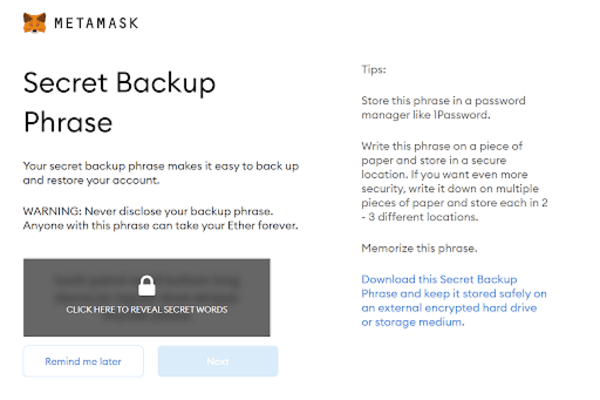600x400 pixels.
Task: Click the METAMASK wordmark text
Action: pyautogui.click(x=98, y=22)
